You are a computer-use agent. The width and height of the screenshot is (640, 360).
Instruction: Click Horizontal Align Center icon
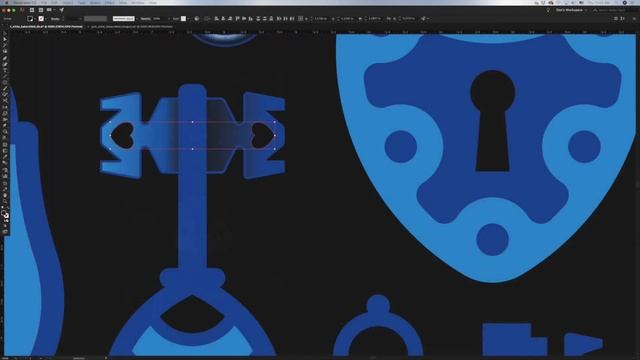tap(223, 18)
